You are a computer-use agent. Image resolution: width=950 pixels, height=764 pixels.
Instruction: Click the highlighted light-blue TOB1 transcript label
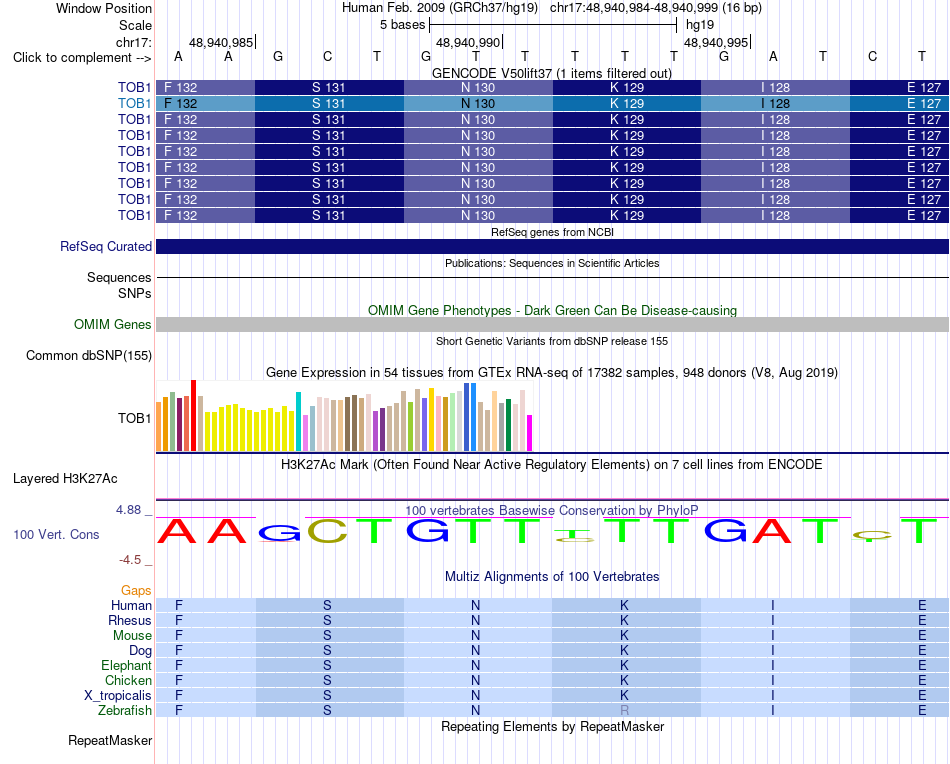point(134,104)
